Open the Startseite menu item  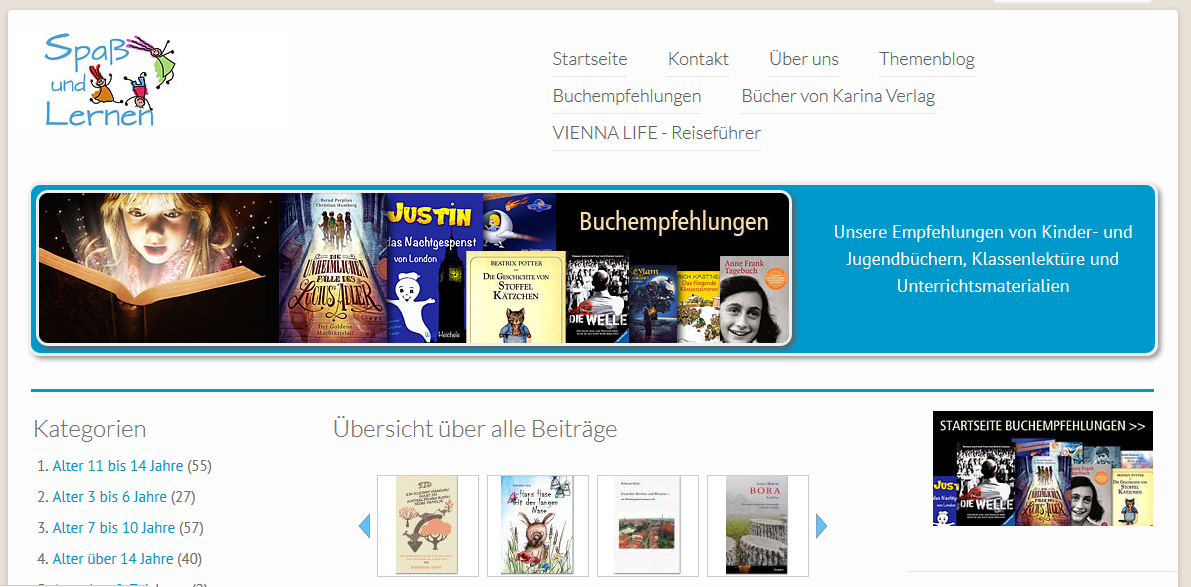coord(590,59)
